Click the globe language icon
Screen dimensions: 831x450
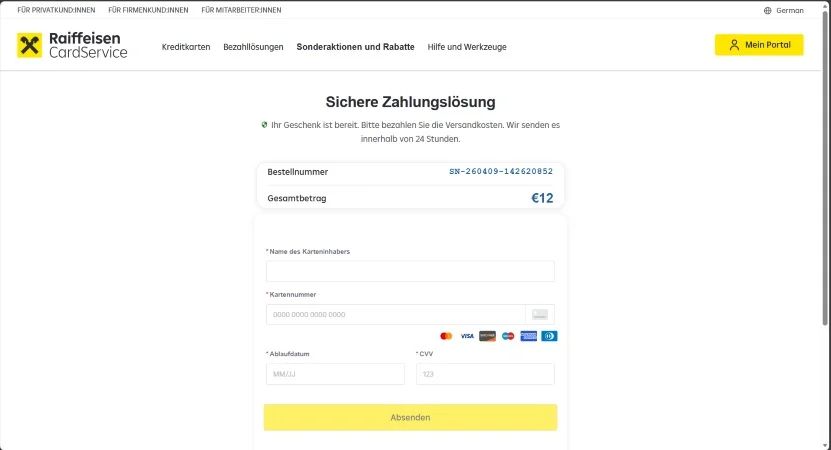click(x=767, y=10)
